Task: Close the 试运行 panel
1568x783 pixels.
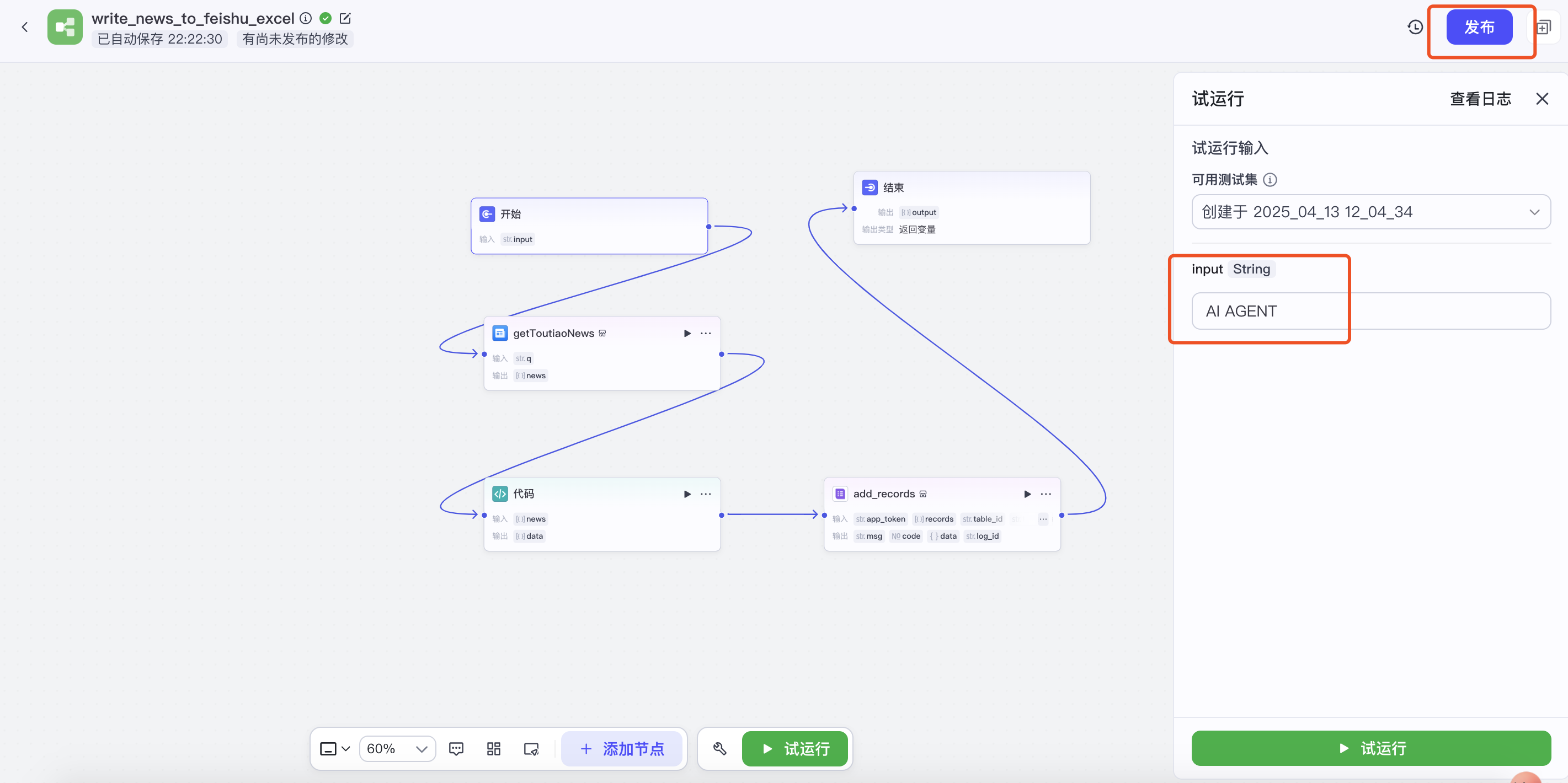Action: [1542, 99]
